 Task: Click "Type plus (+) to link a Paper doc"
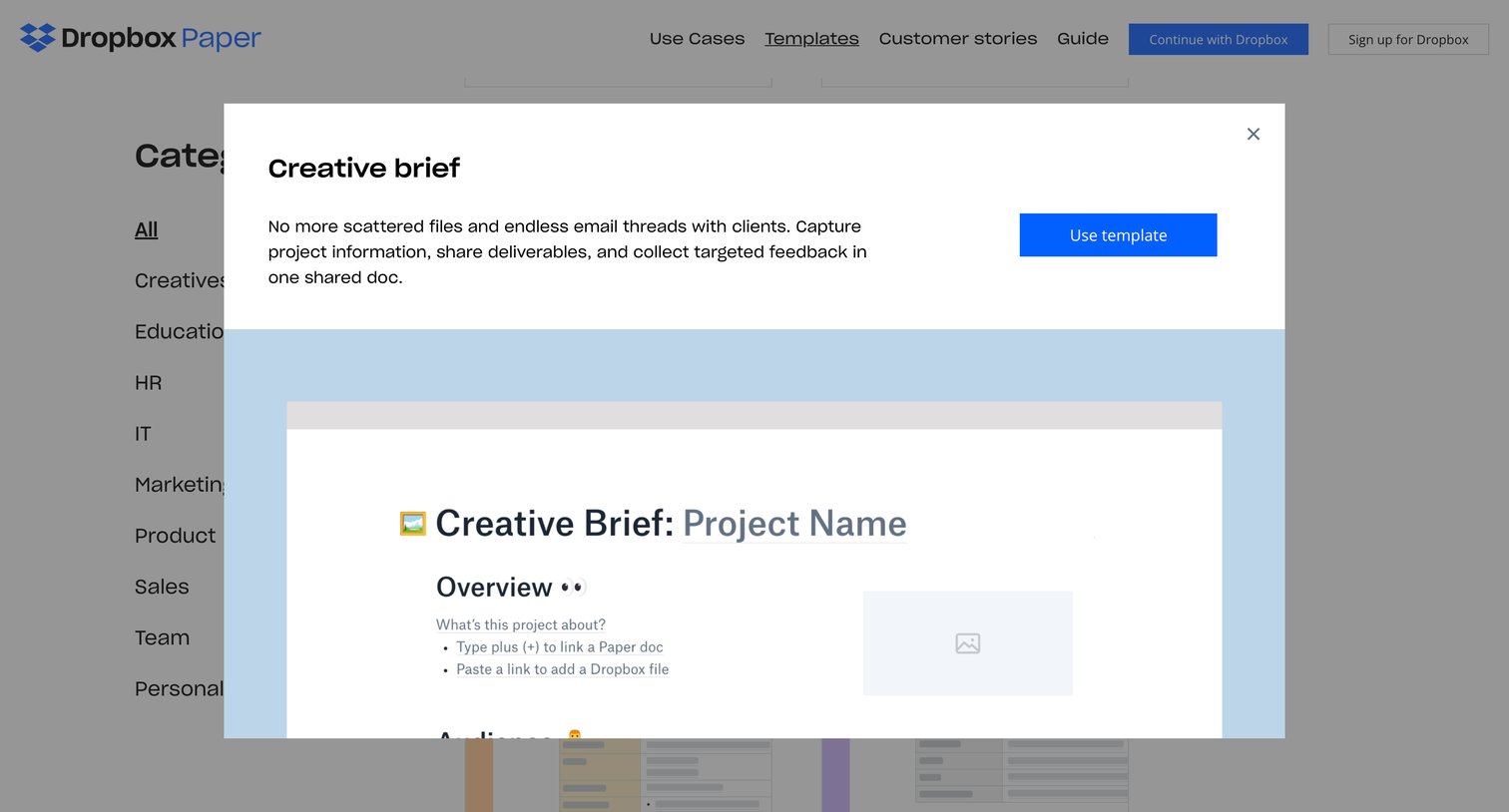[x=560, y=647]
